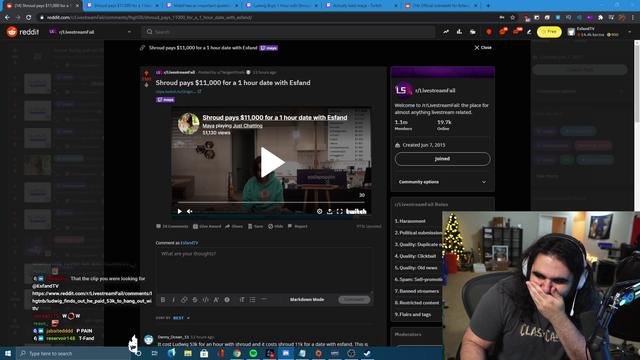Click the Reddit search field
640x360 pixels.
(x=288, y=32)
